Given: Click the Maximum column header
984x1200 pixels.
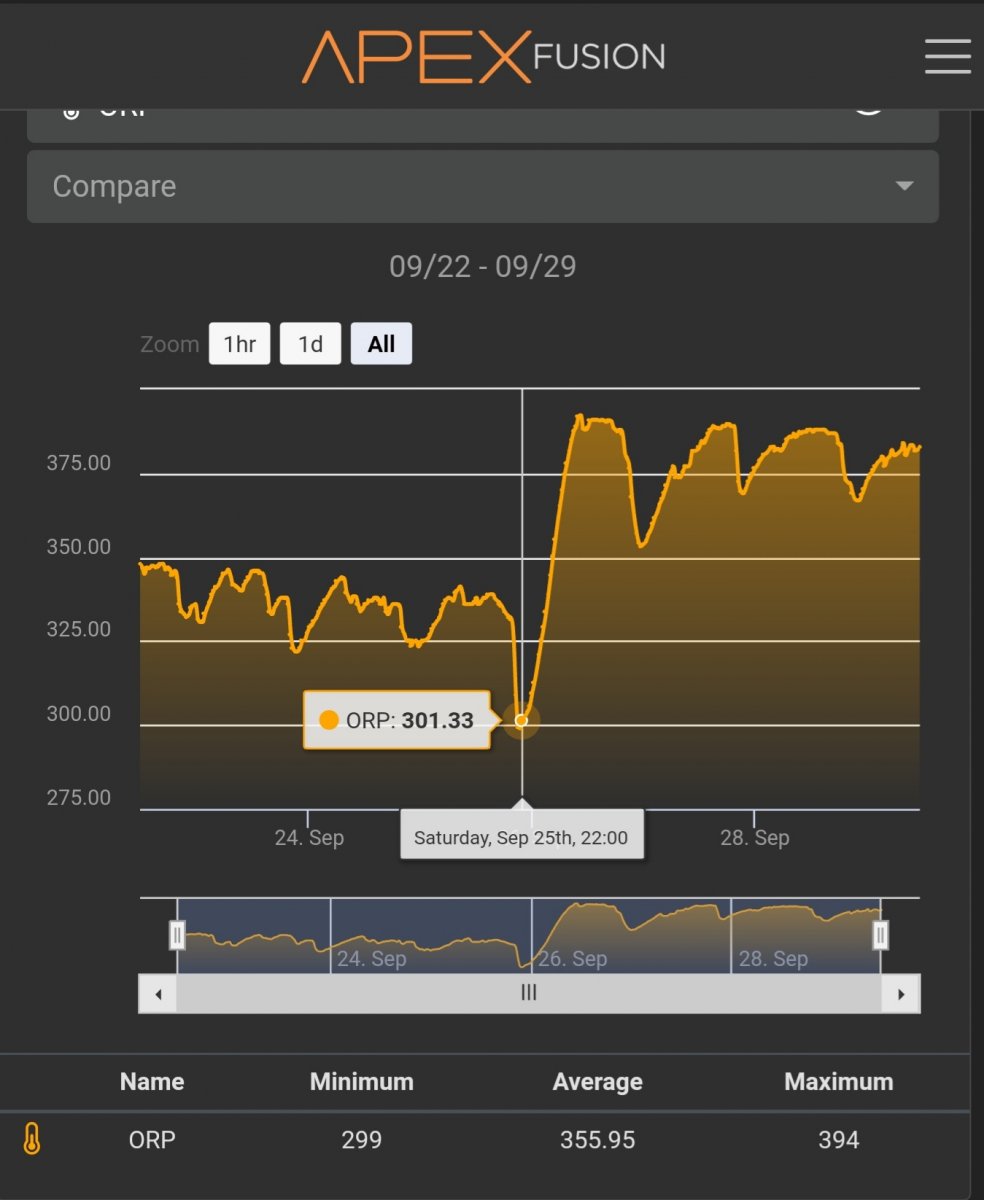Looking at the screenshot, I should point(838,1082).
